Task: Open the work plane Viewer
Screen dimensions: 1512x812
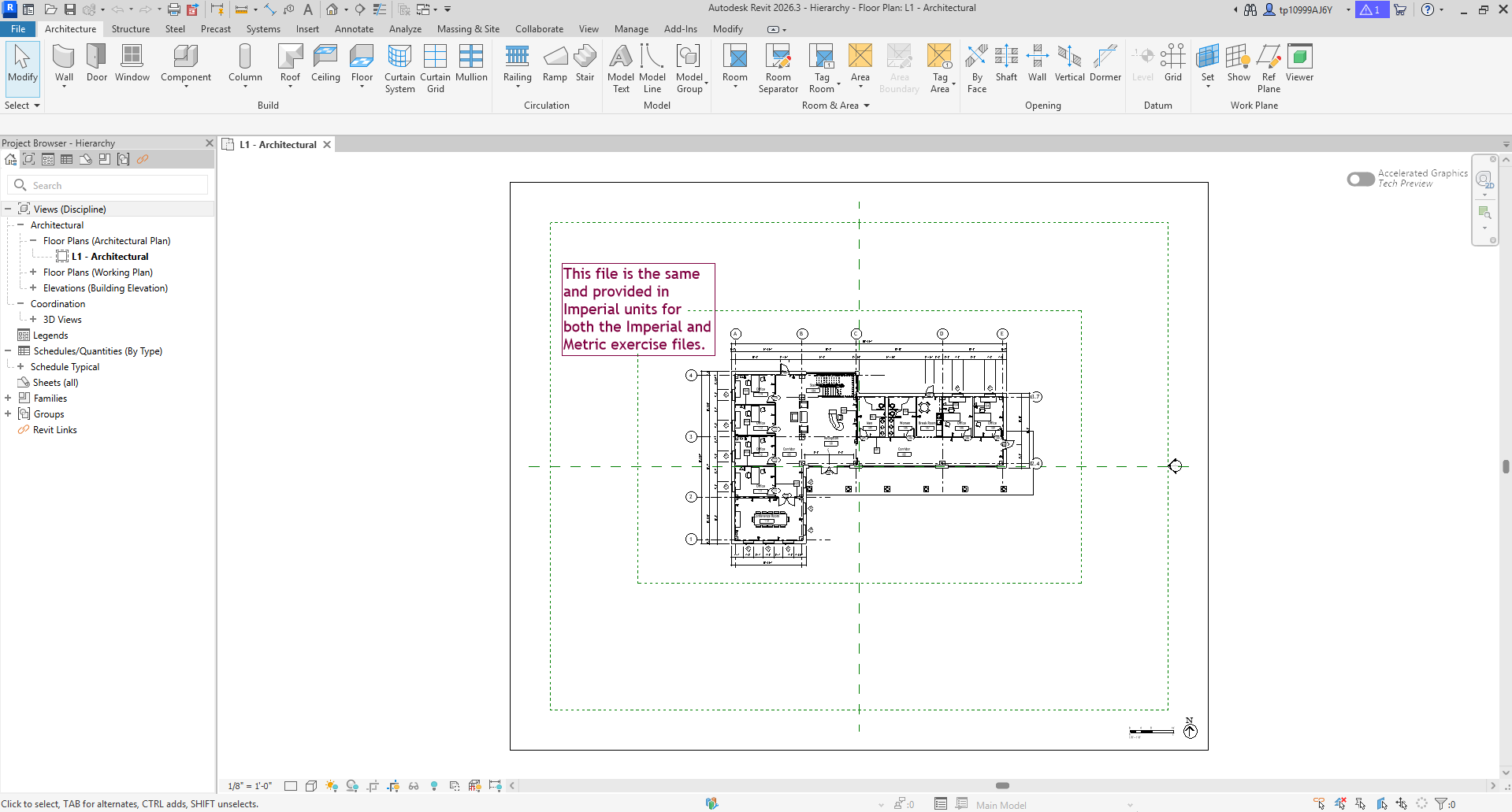Action: point(1299,63)
